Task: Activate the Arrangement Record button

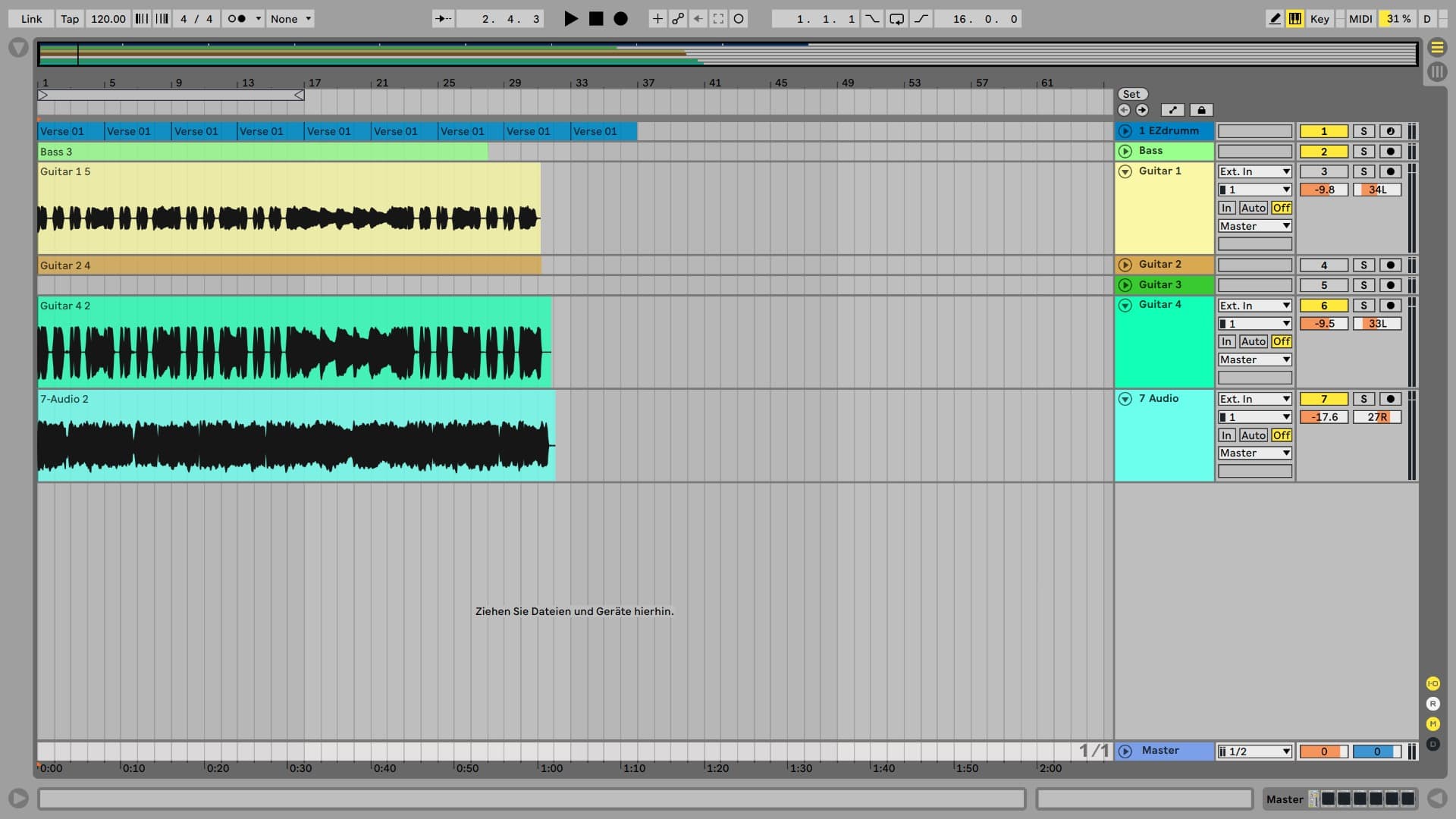Action: click(x=620, y=19)
